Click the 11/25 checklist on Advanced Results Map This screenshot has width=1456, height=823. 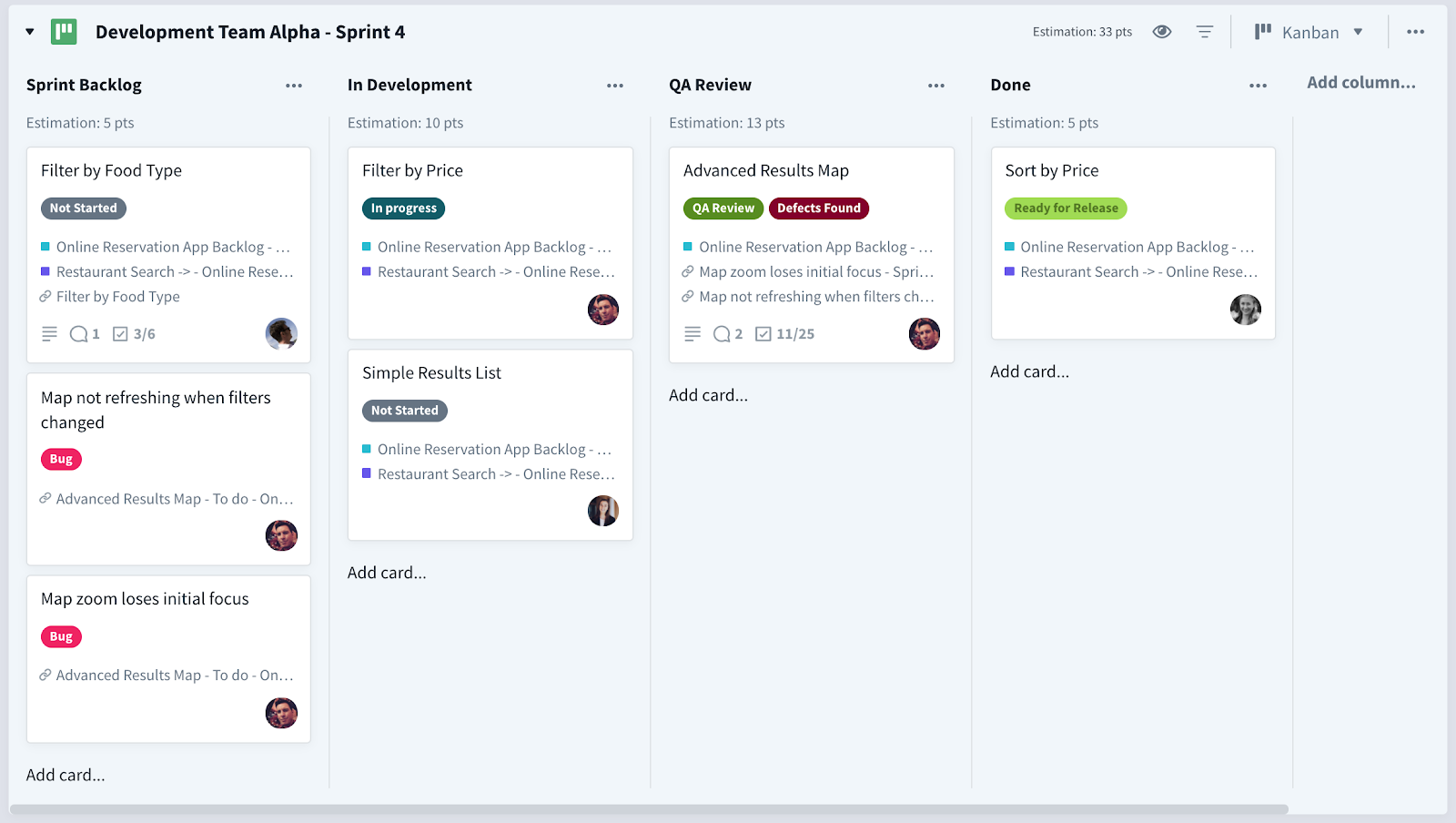coord(785,334)
